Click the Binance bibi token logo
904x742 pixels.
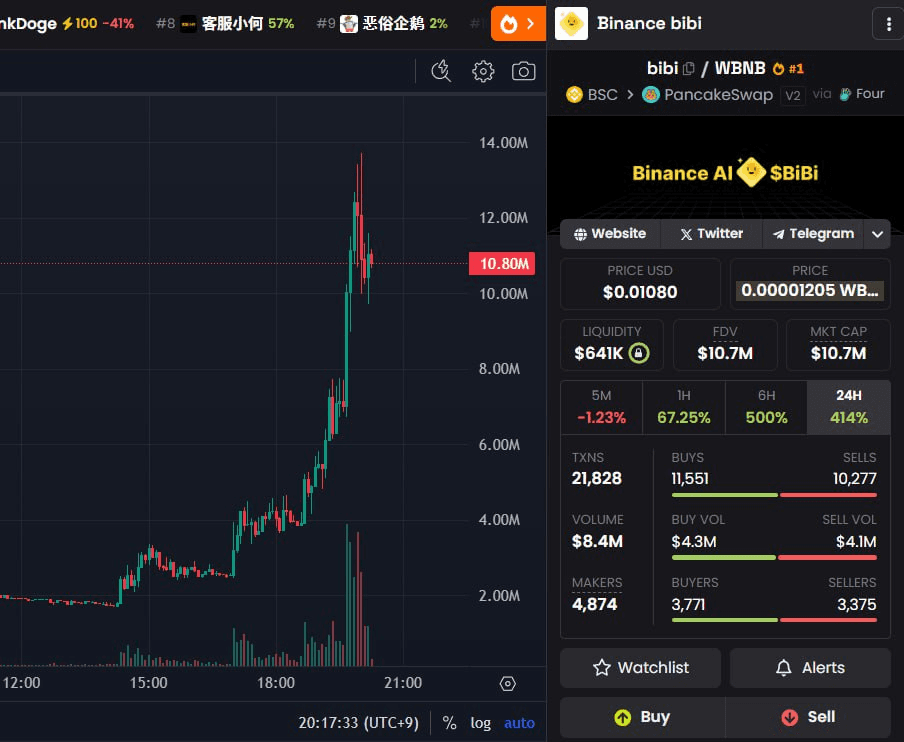[571, 23]
